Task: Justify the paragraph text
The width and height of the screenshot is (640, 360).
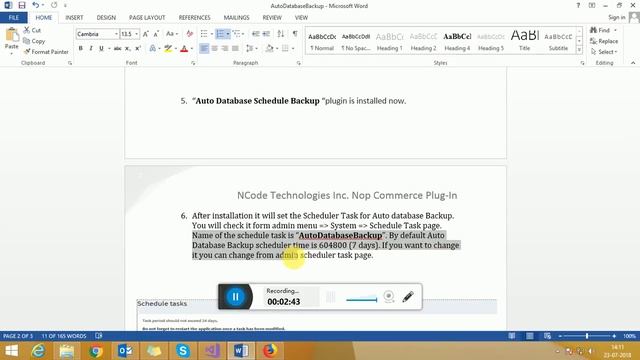Action: [x=235, y=49]
